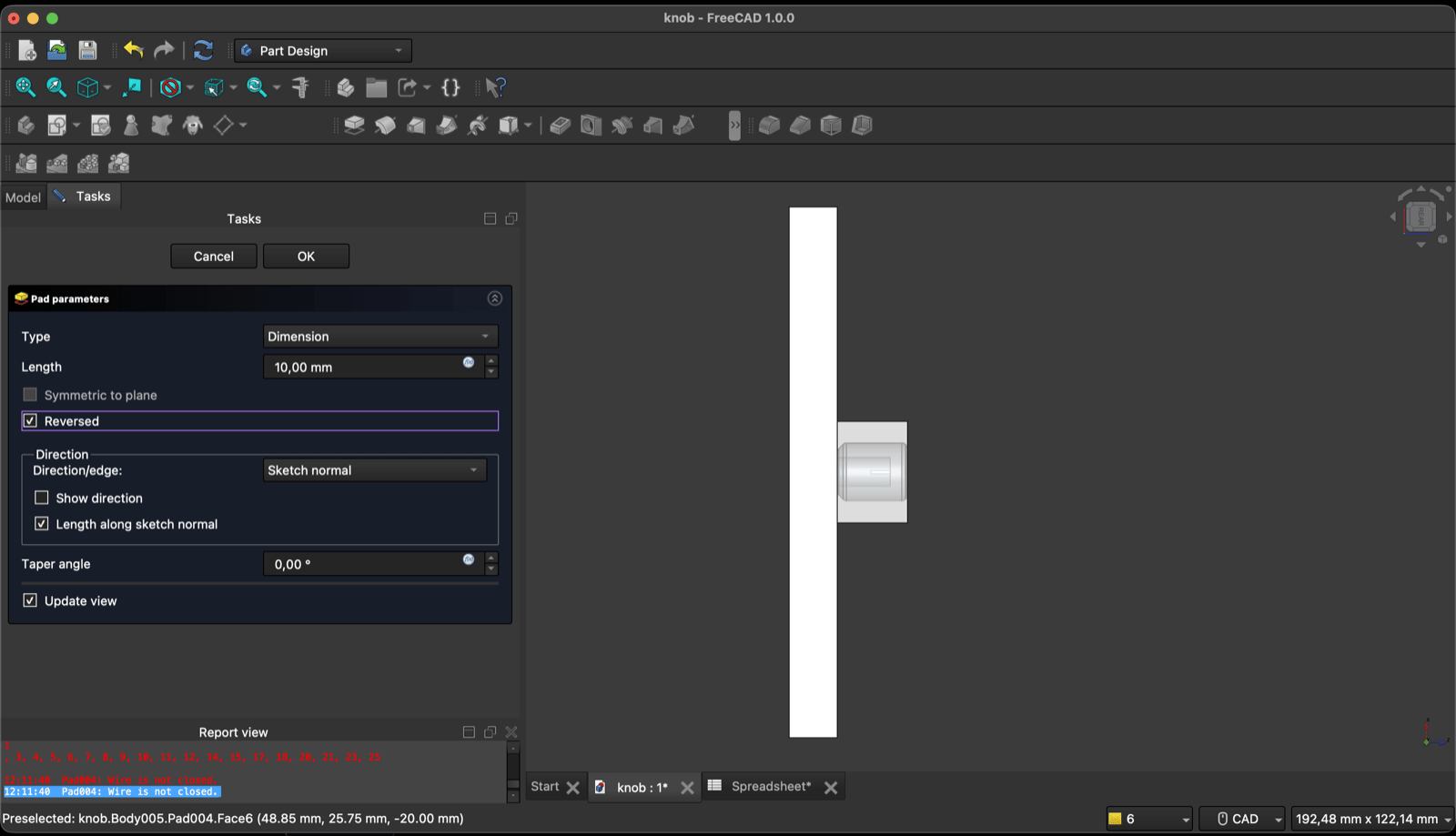Toggle the Update view checkbox
Screen dimensions: 1456x836
[x=30, y=600]
